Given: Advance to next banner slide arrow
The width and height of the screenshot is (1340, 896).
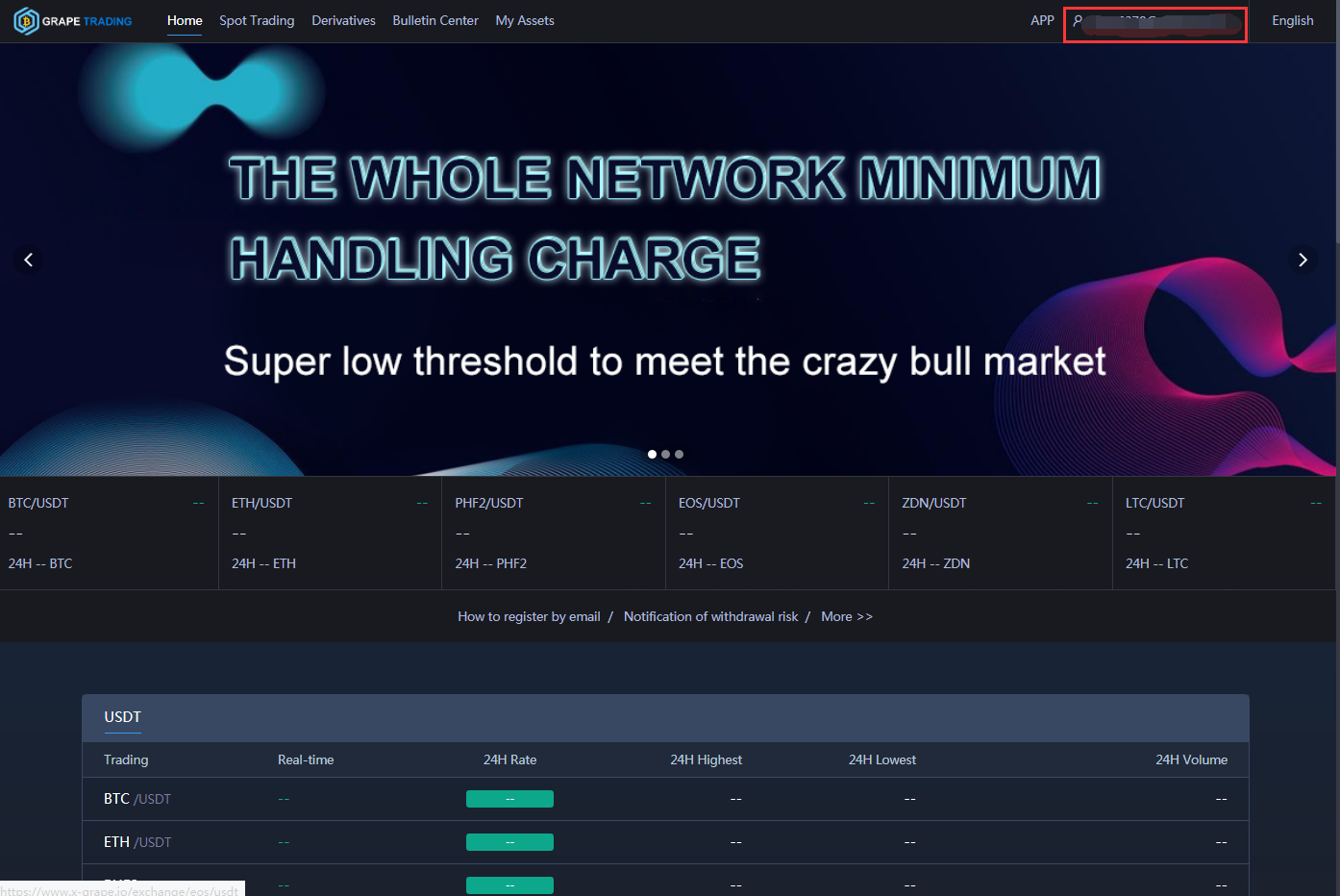Looking at the screenshot, I should 1303,260.
